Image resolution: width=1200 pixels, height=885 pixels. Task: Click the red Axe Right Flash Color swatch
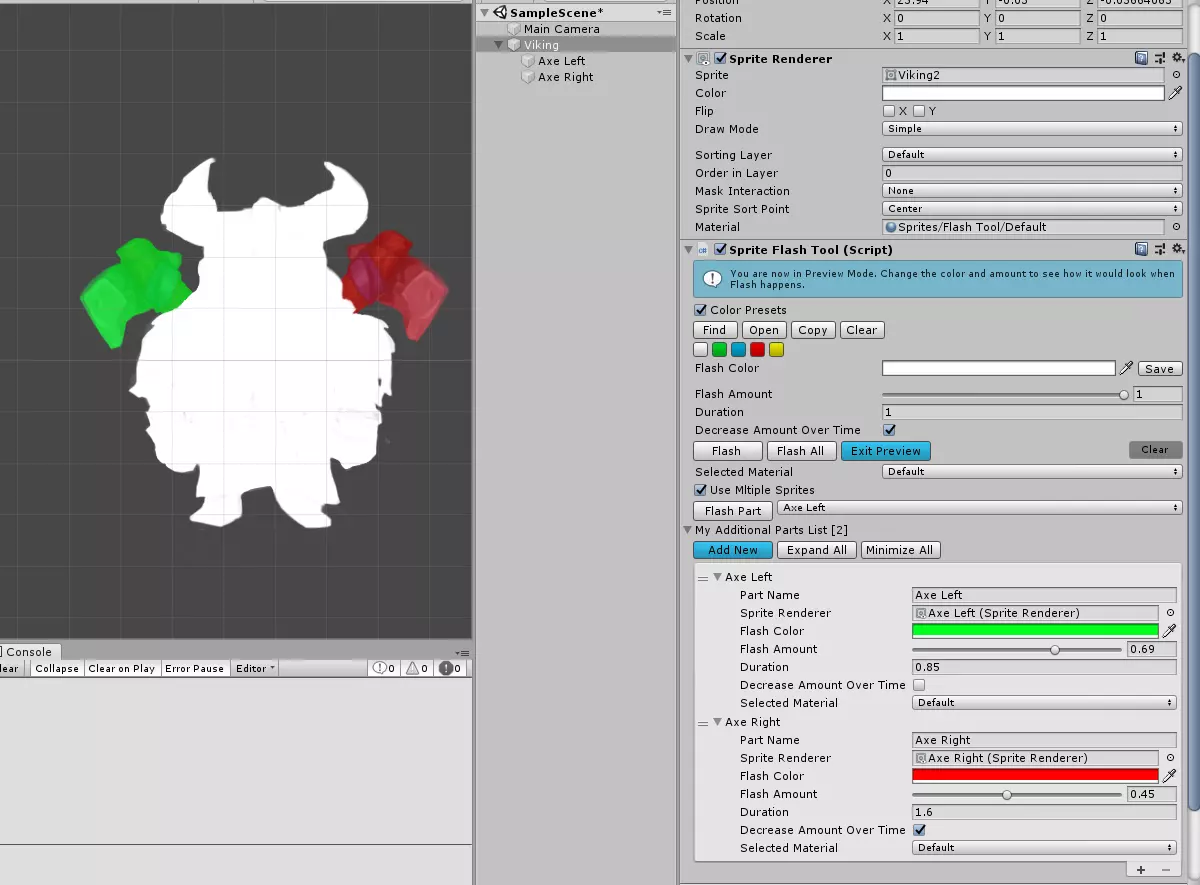coord(1036,776)
